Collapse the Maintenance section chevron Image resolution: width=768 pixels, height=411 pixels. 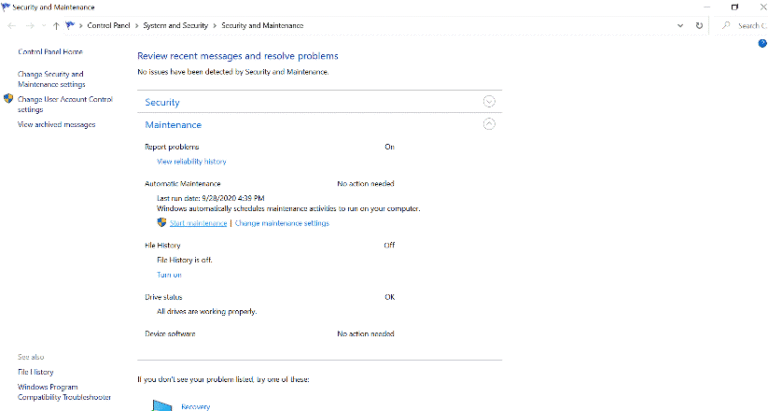[489, 124]
